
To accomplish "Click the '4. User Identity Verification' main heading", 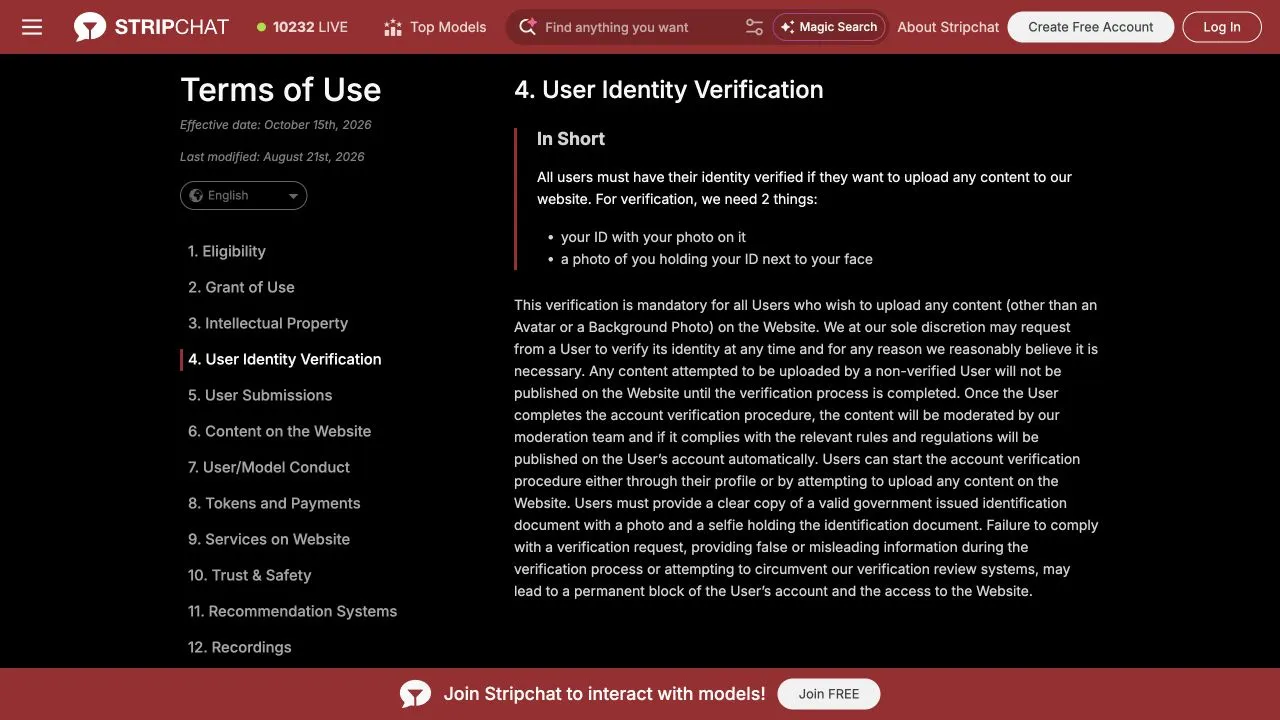I will [x=669, y=90].
